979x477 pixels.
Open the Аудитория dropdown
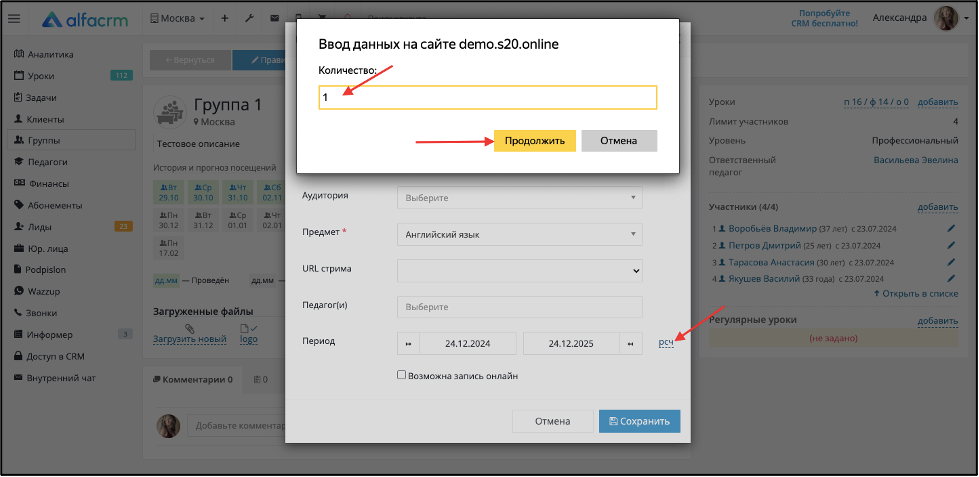[519, 198]
